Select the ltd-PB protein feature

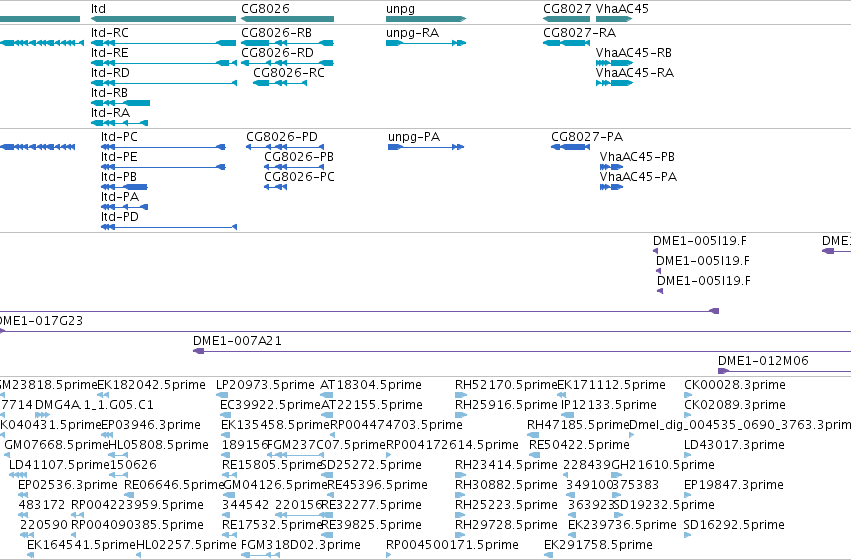click(119, 177)
